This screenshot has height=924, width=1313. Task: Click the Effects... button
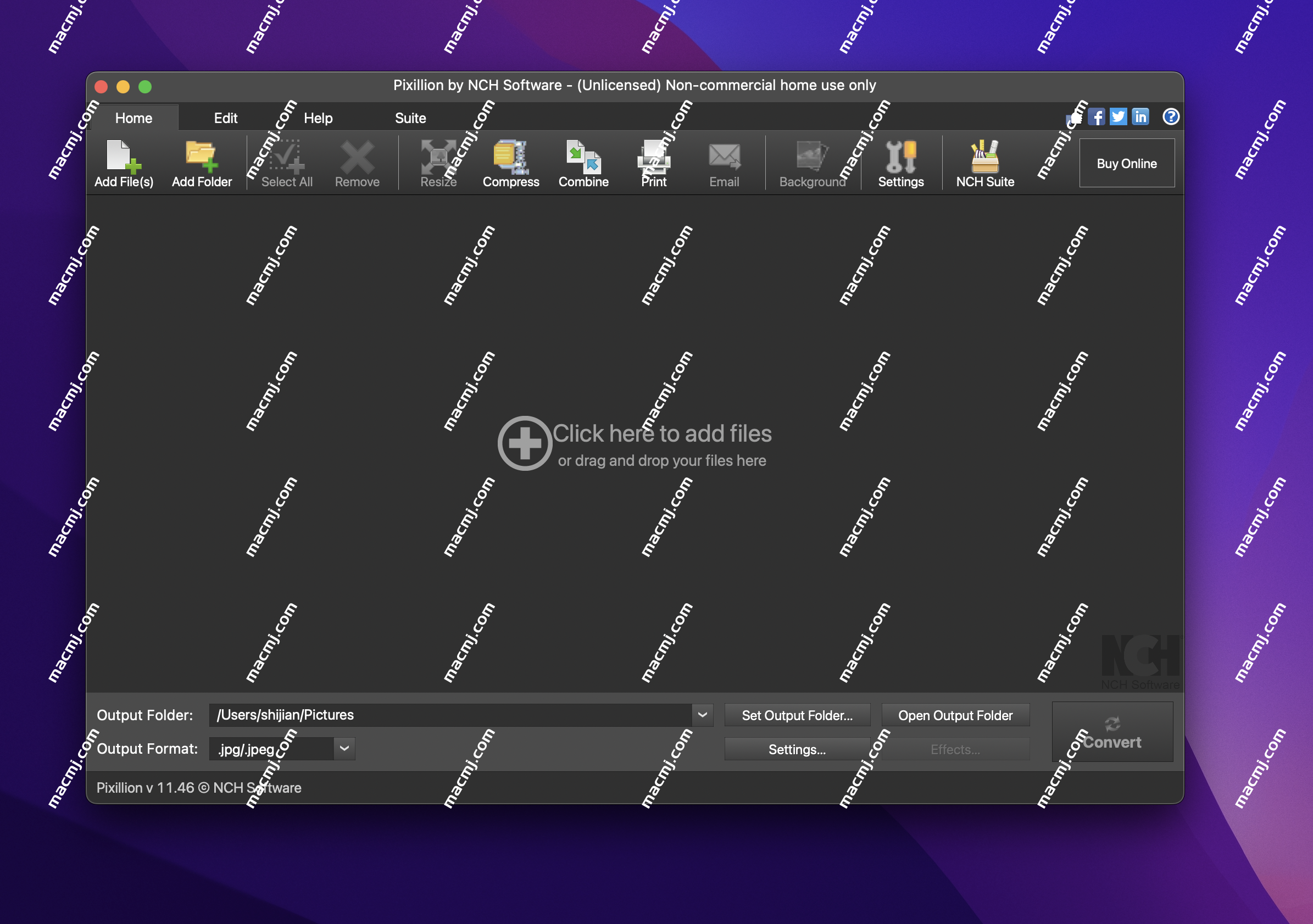(955, 749)
